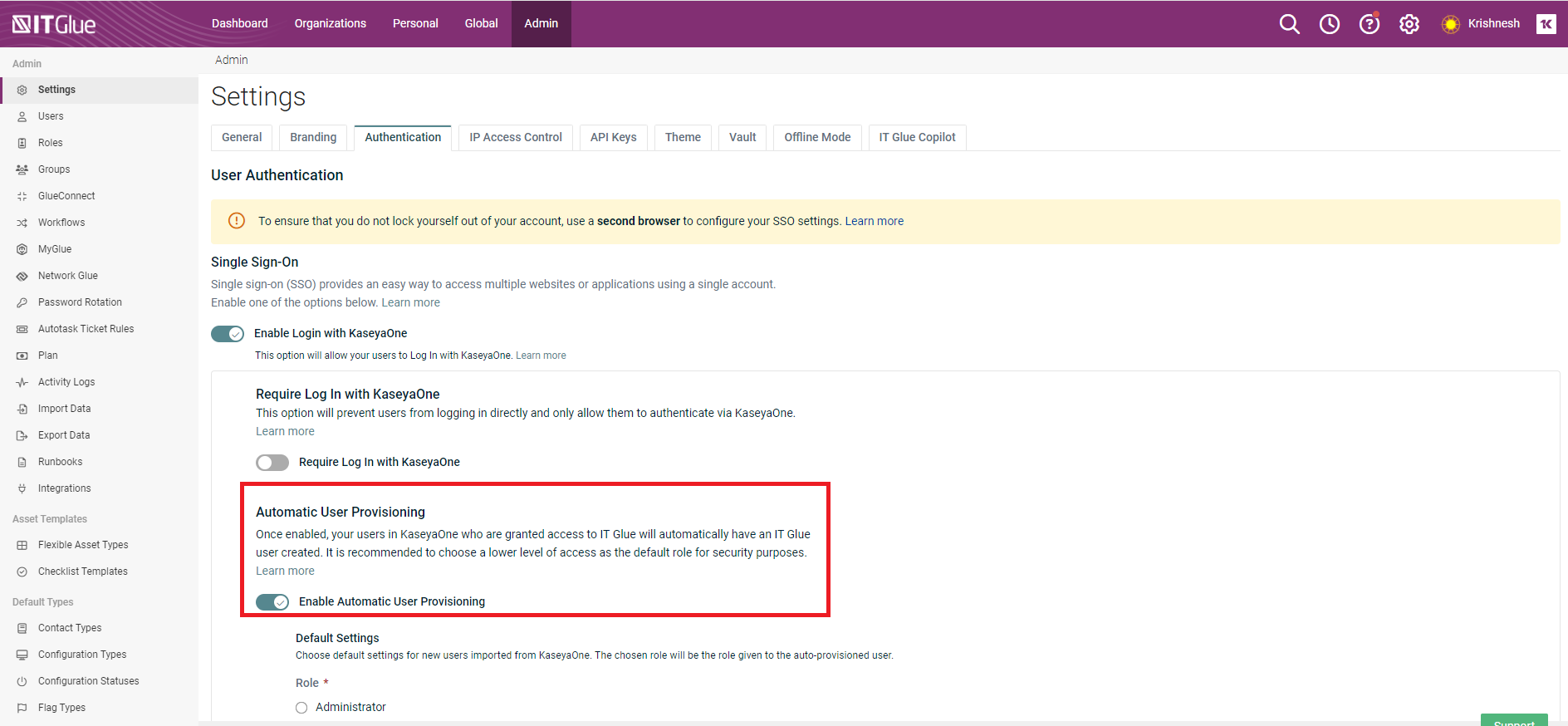Open the Dashboard menu

click(x=240, y=23)
